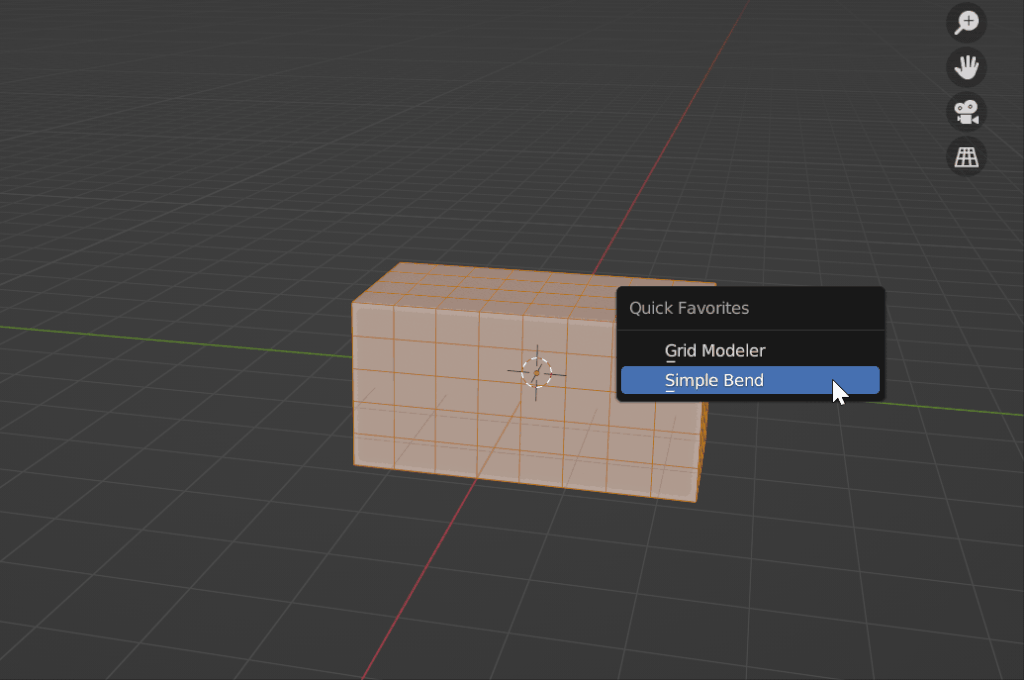Click the zoom view magnifier icon
Viewport: 1024px width, 680px height.
point(966,23)
